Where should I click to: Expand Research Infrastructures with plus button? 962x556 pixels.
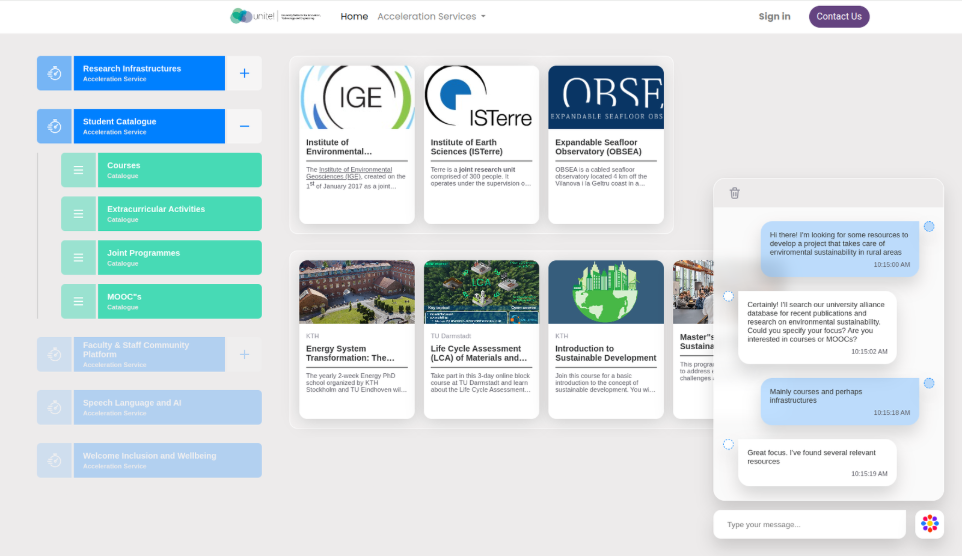click(x=244, y=73)
